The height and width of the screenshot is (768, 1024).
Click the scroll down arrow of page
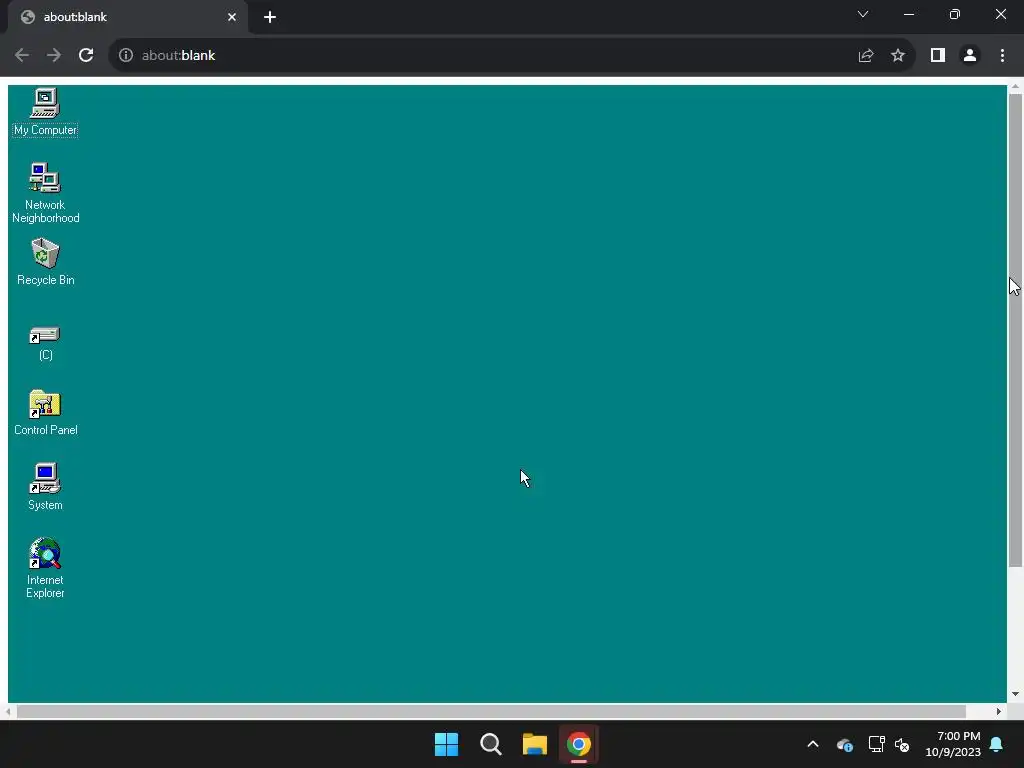click(1016, 694)
